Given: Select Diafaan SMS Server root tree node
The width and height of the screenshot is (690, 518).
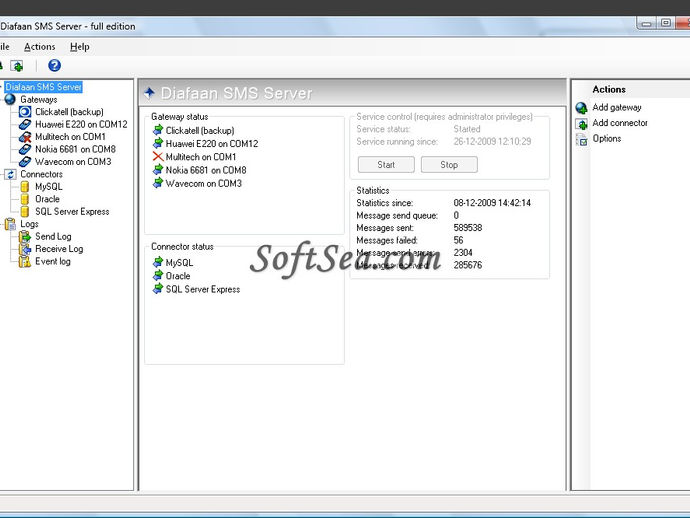Looking at the screenshot, I should (44, 87).
